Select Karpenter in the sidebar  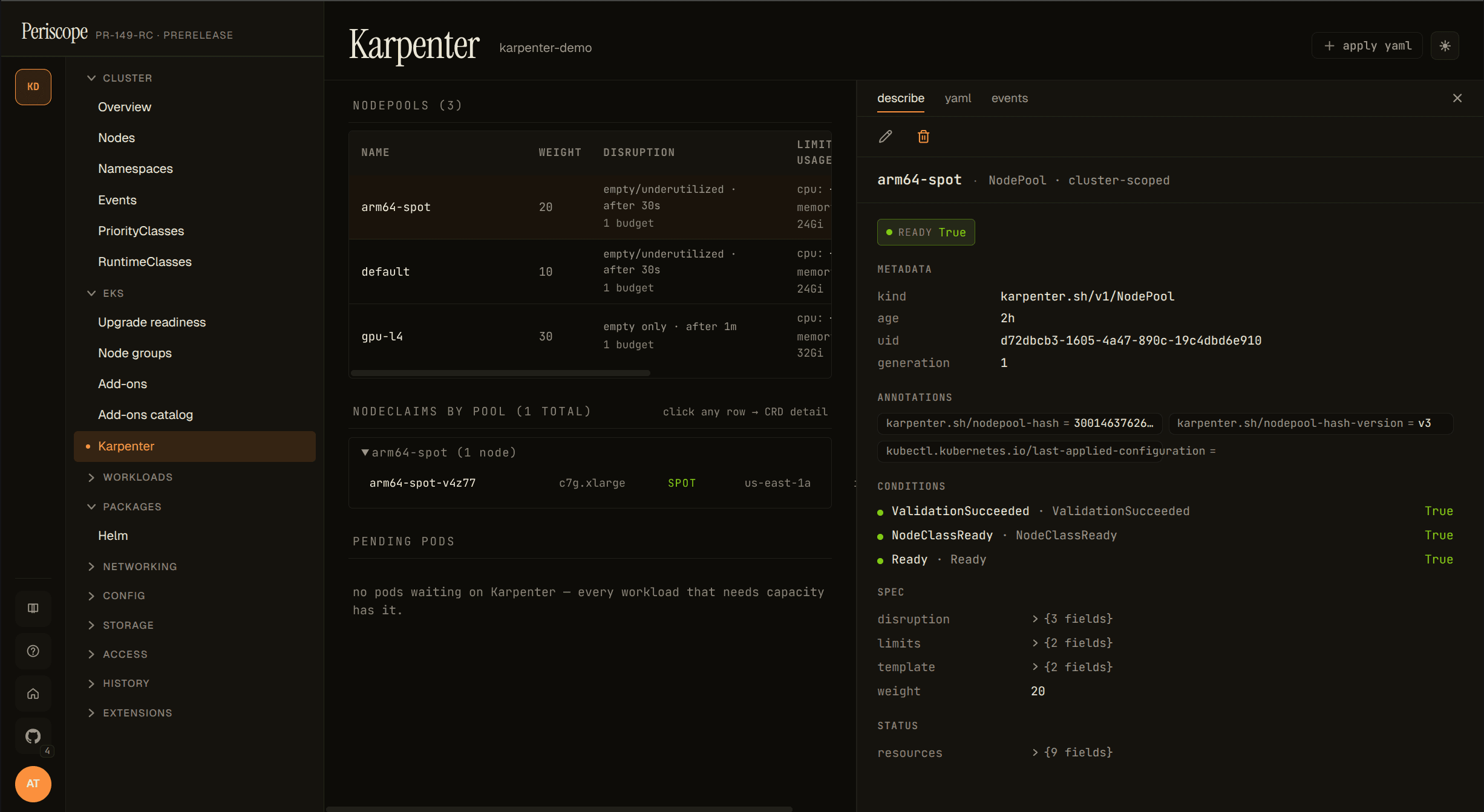(195, 446)
